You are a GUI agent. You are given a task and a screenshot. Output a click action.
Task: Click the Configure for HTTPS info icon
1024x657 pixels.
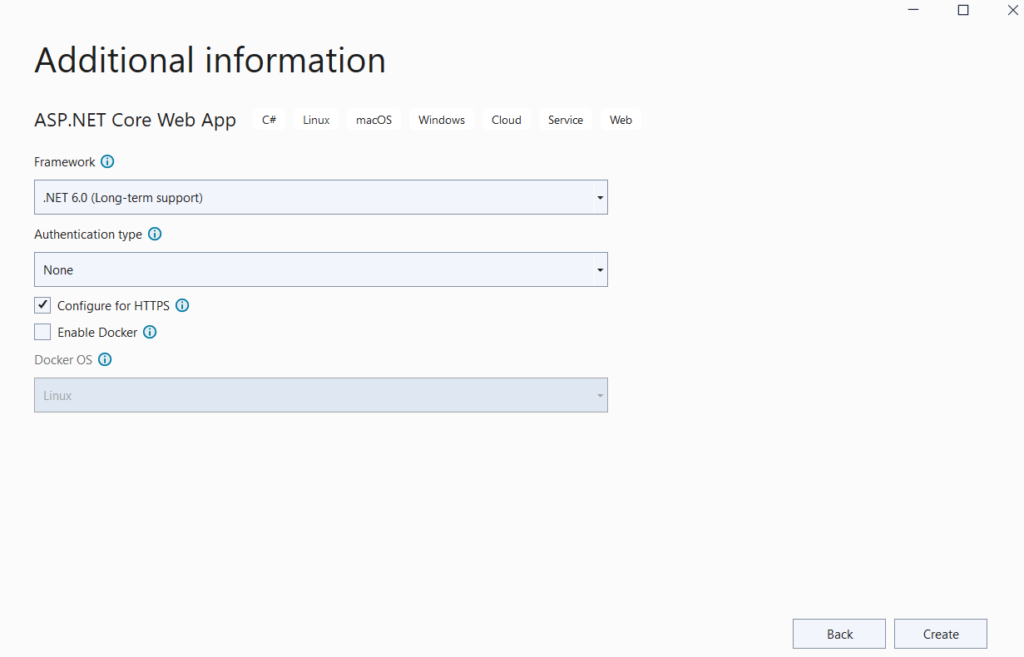coord(182,305)
